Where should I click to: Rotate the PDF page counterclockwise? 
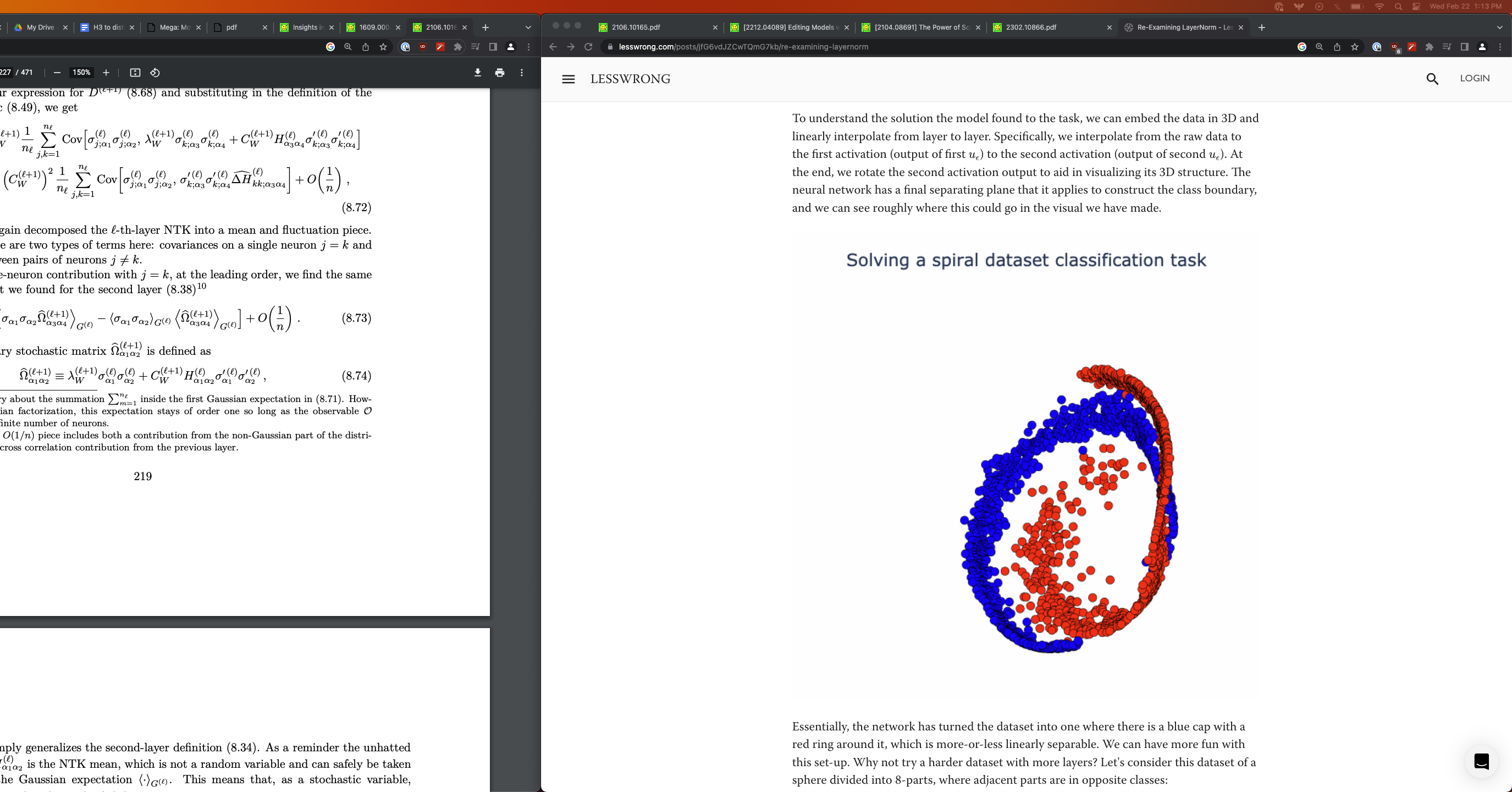(155, 73)
